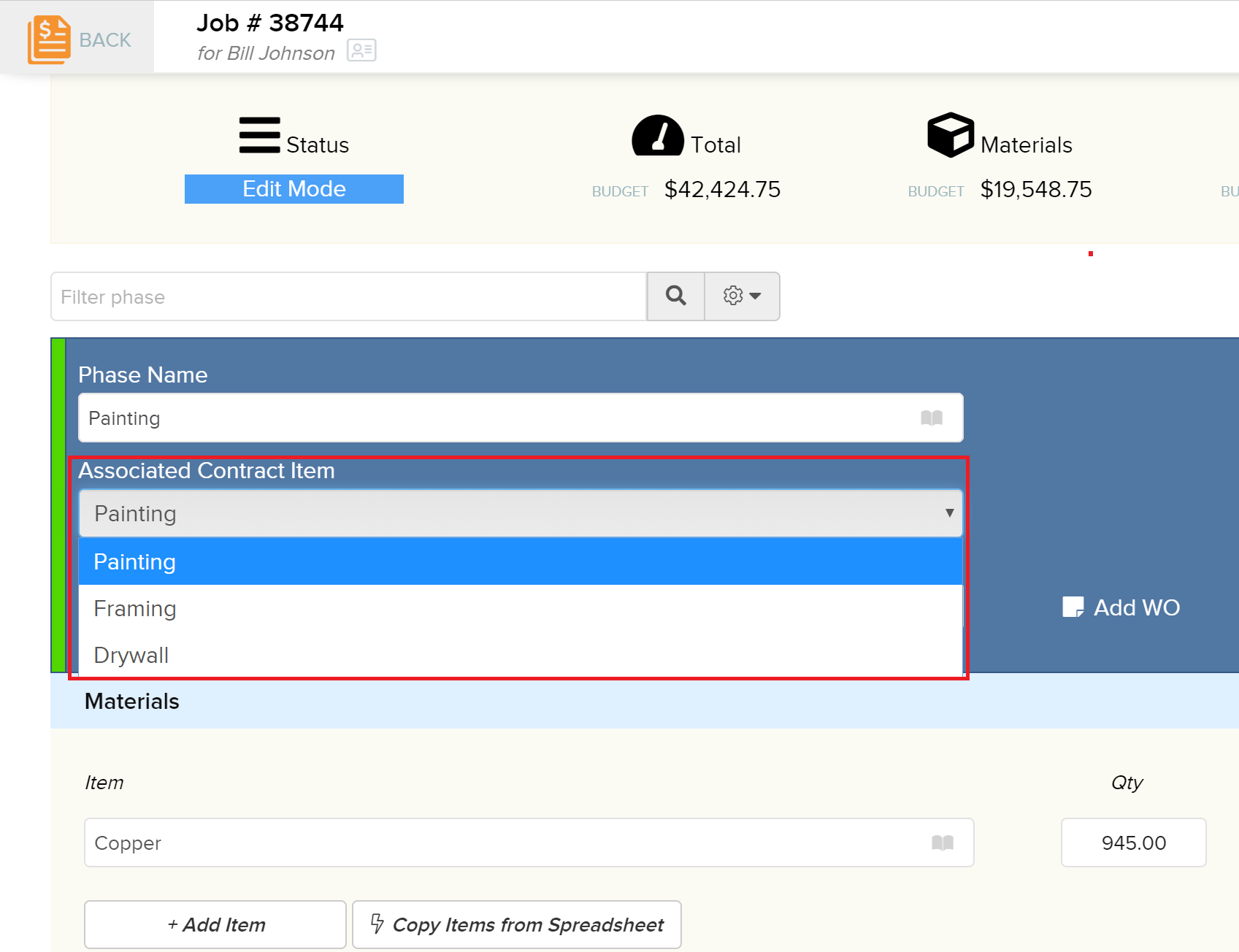Click the Materials section header
The width and height of the screenshot is (1239, 952).
coord(131,701)
